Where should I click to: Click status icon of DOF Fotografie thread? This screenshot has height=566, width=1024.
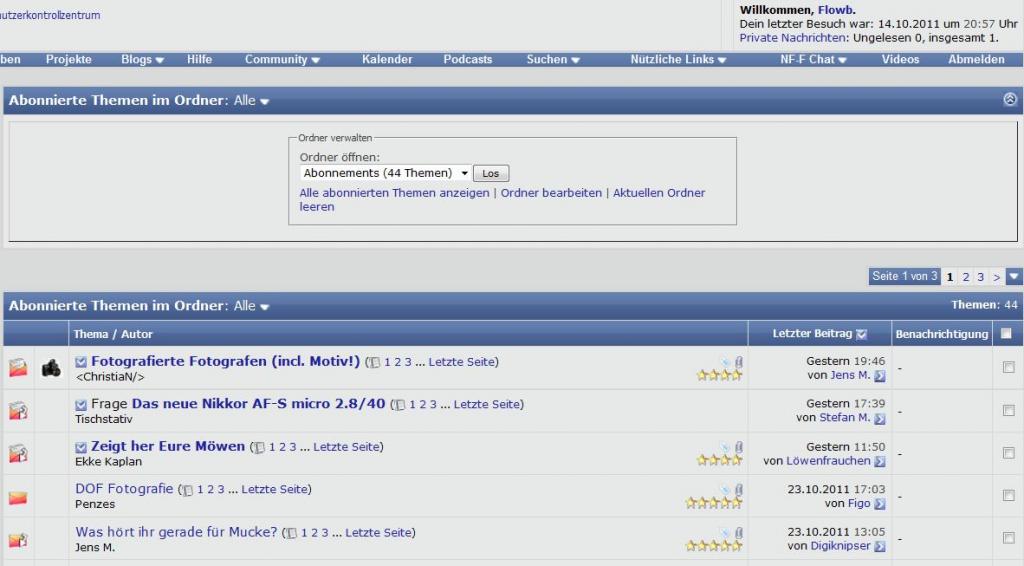18,497
